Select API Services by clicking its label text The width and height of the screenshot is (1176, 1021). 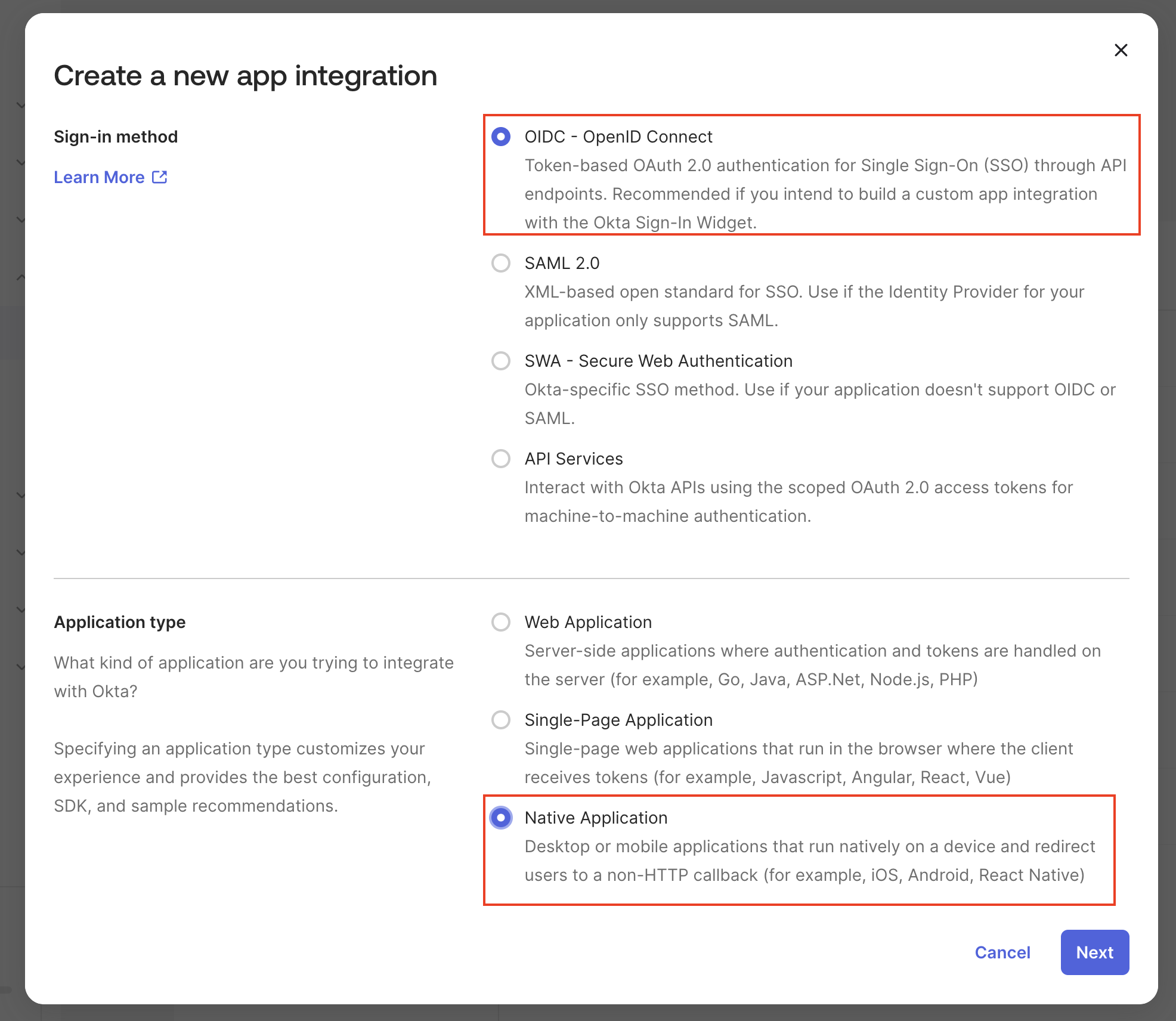(573, 459)
